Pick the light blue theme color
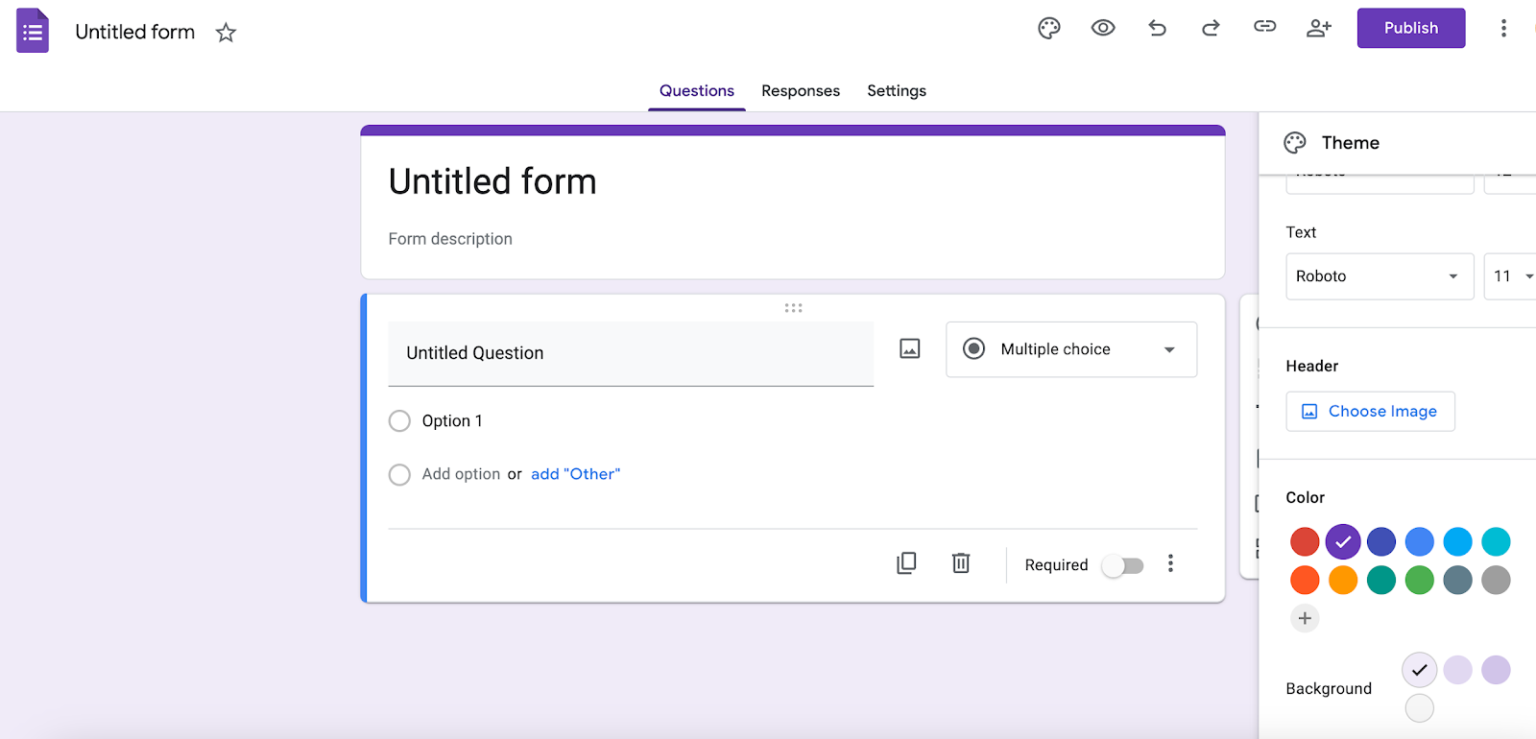This screenshot has height=739, width=1536. point(1457,542)
